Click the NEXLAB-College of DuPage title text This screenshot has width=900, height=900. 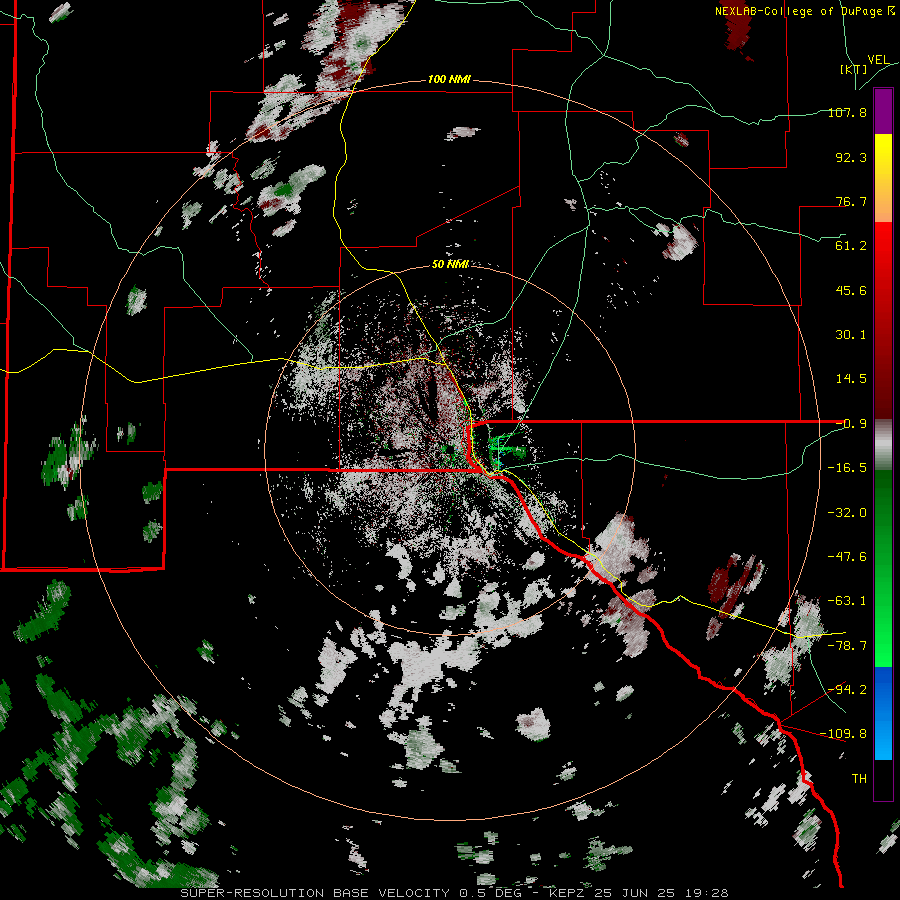point(804,11)
